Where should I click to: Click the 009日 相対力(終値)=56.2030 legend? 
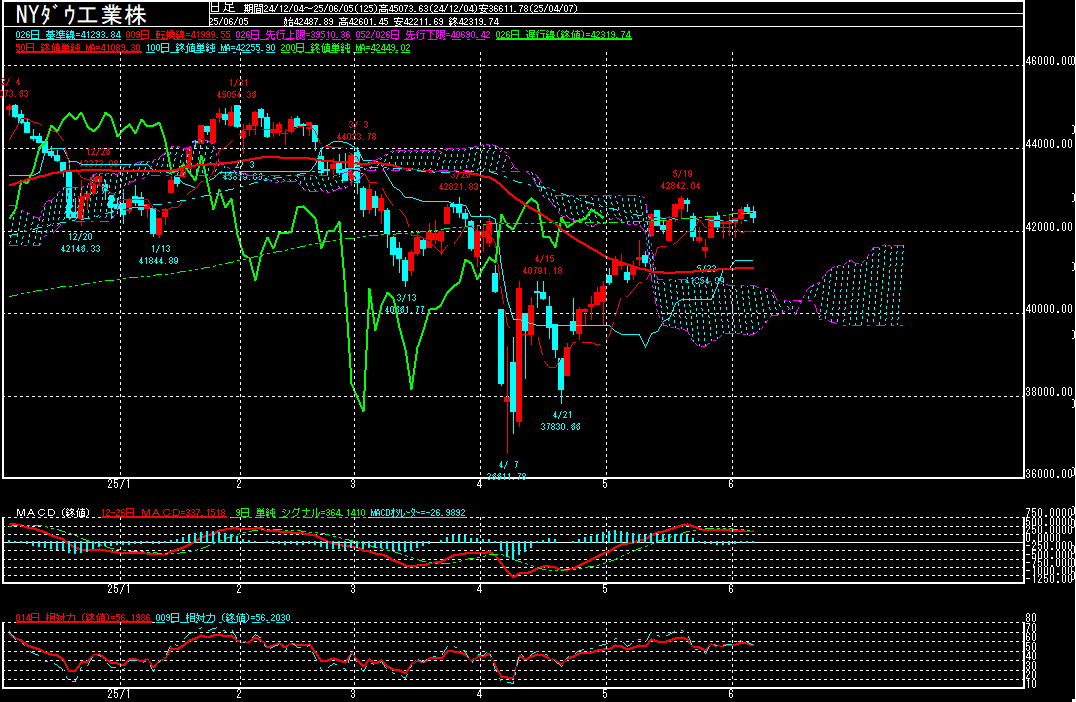[x=223, y=618]
